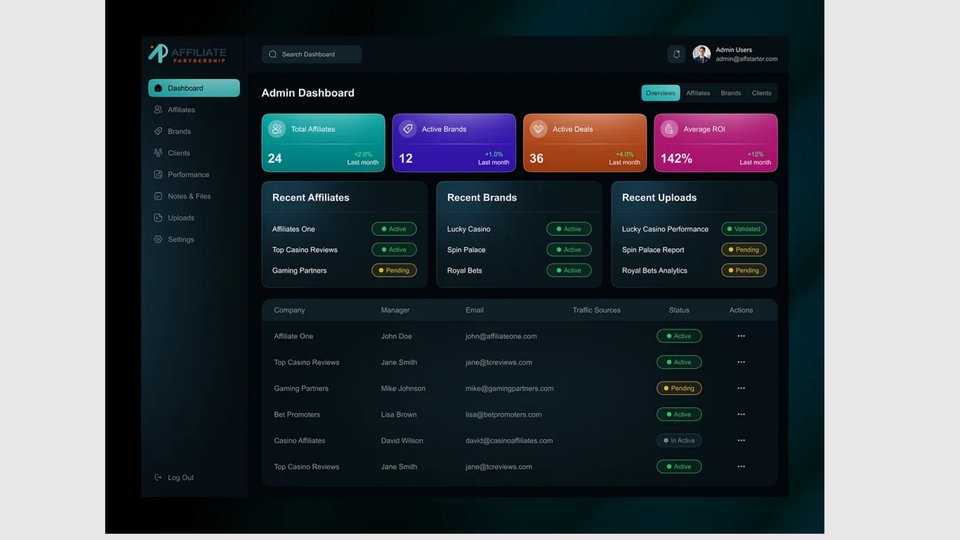This screenshot has width=960, height=540.
Task: Open actions menu for Gaming Partners row
Action: coord(741,388)
